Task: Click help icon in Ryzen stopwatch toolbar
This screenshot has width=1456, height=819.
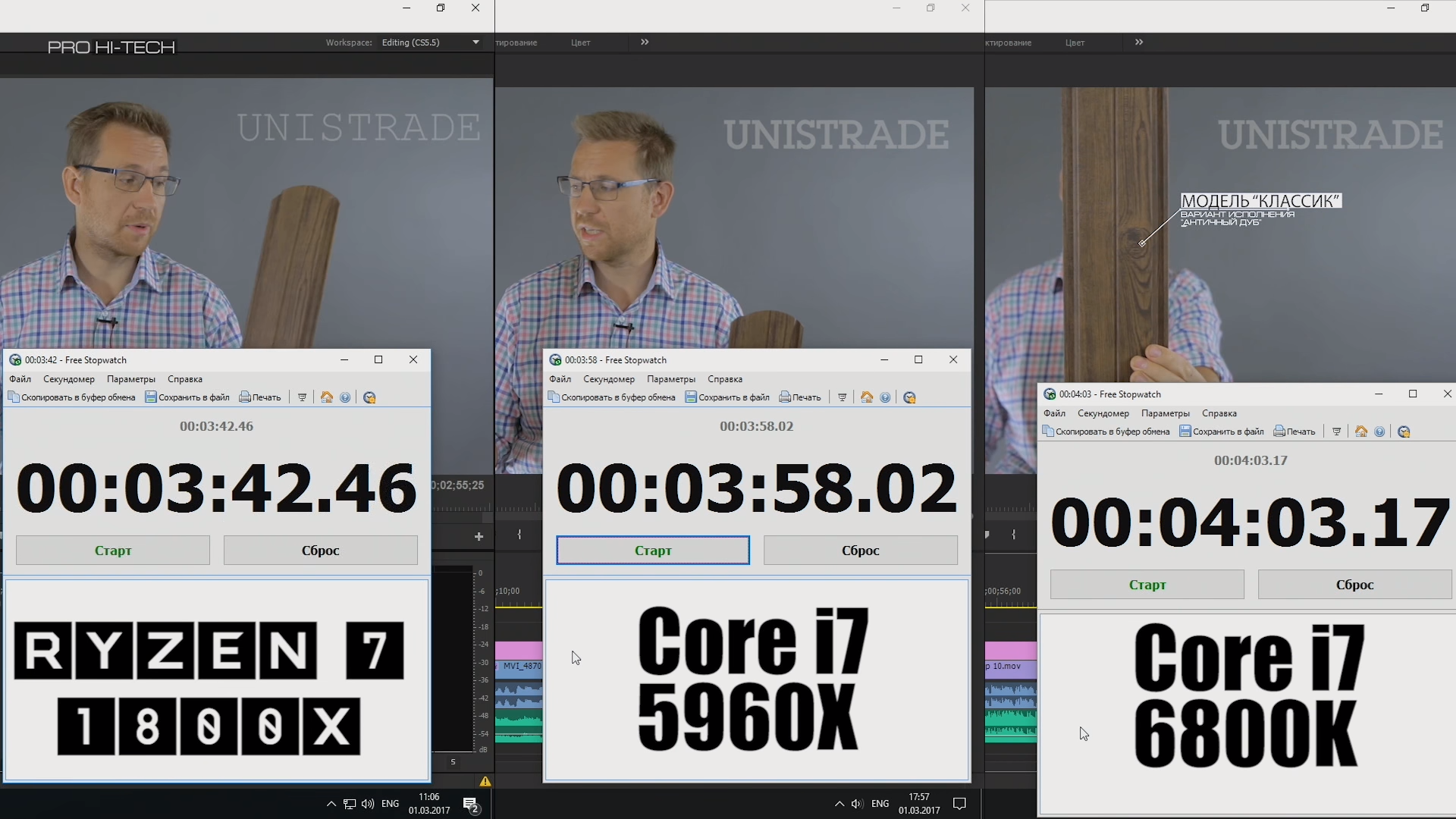Action: (x=345, y=397)
